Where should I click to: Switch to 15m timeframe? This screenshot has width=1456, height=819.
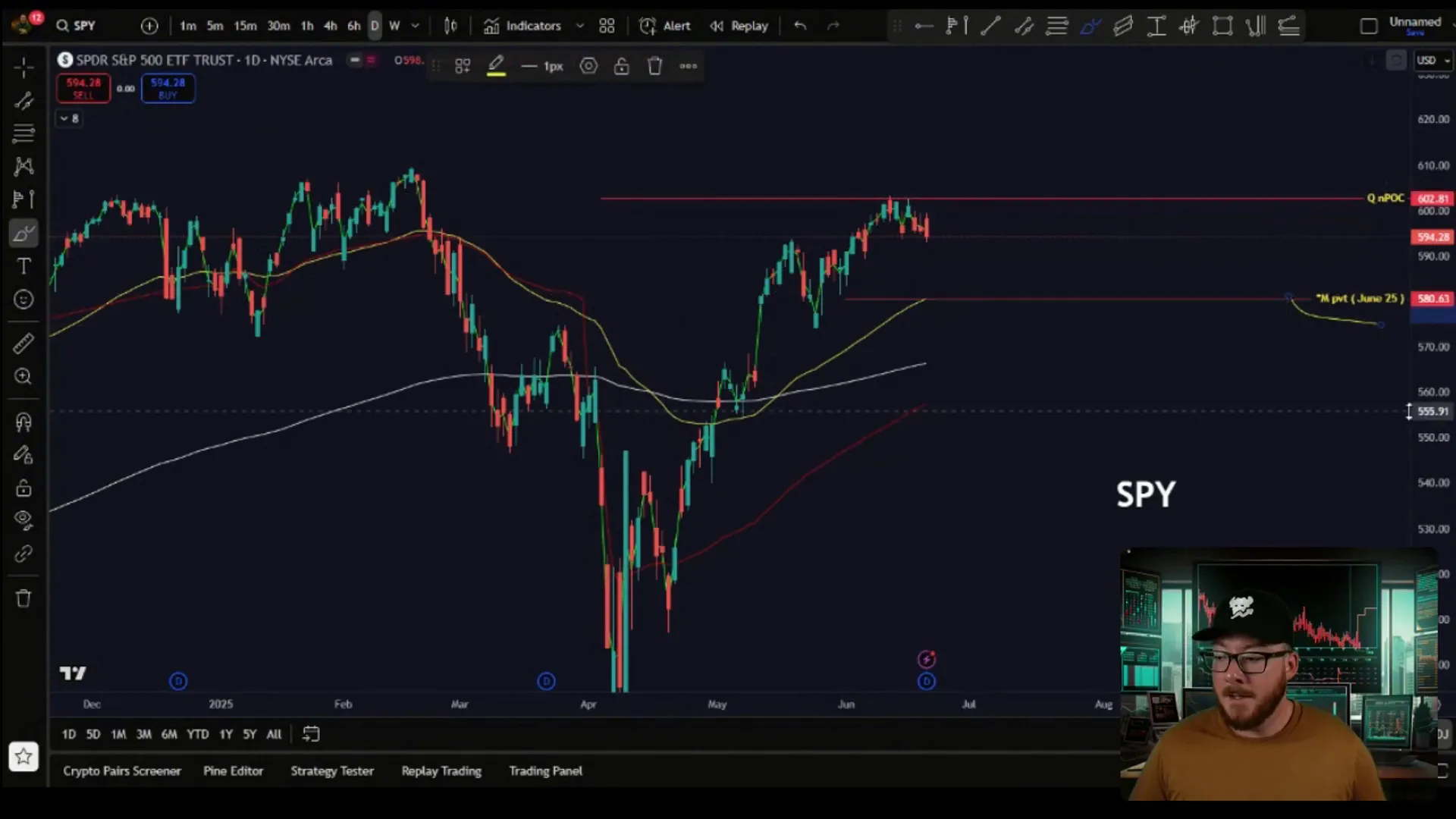pyautogui.click(x=245, y=26)
